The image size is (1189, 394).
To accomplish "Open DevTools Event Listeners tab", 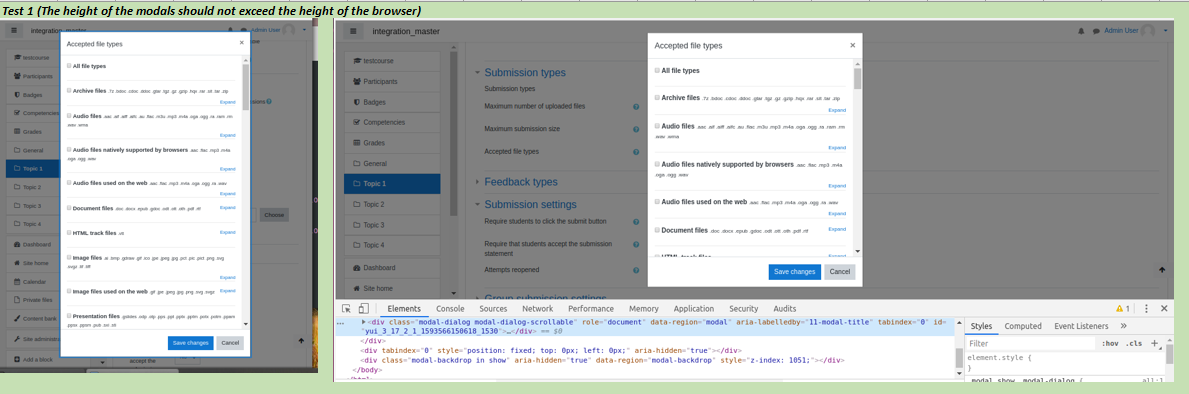I will click(x=1081, y=326).
